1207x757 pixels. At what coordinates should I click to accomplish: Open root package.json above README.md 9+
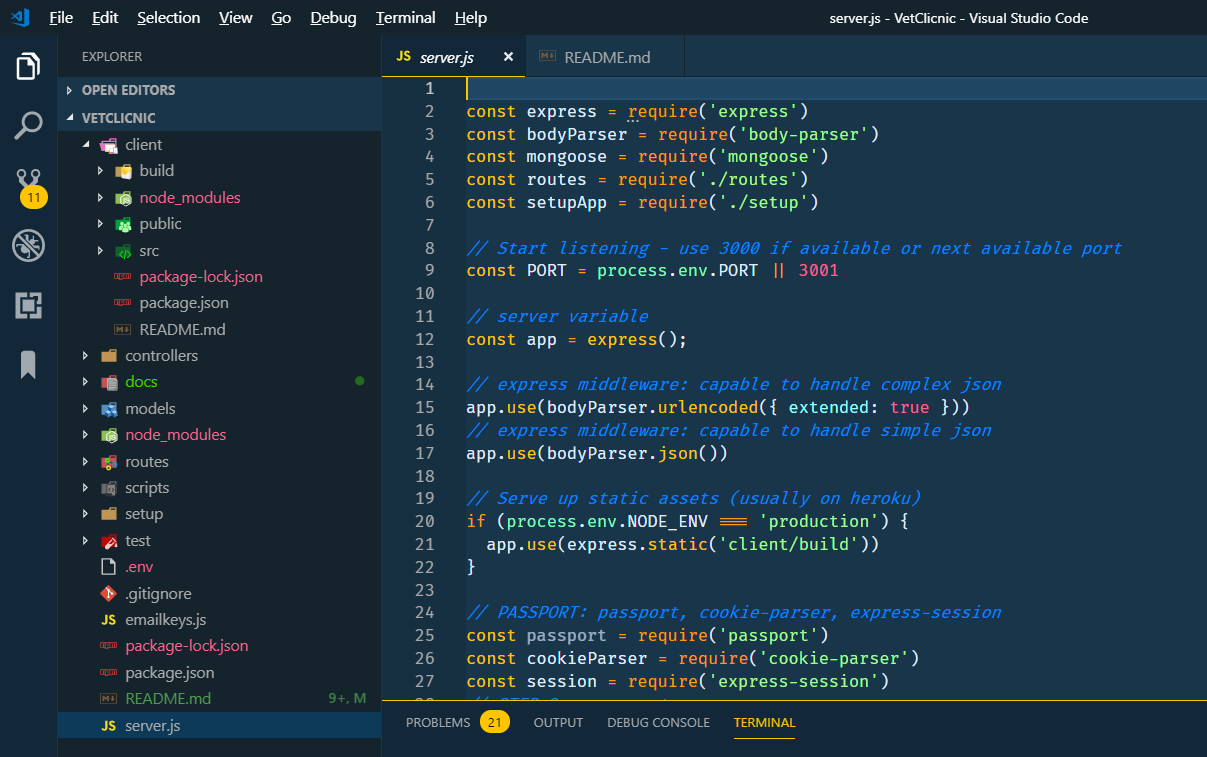219,673
